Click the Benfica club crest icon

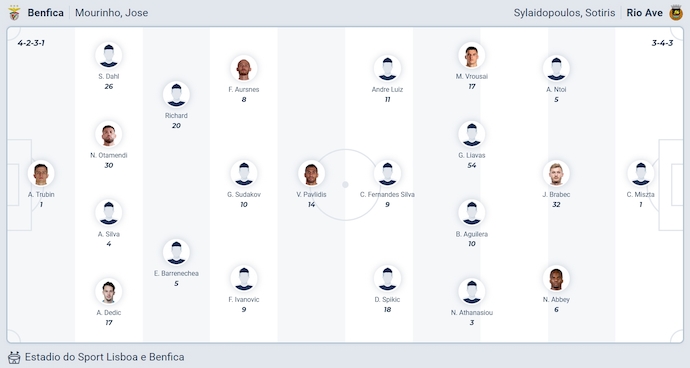(x=14, y=13)
